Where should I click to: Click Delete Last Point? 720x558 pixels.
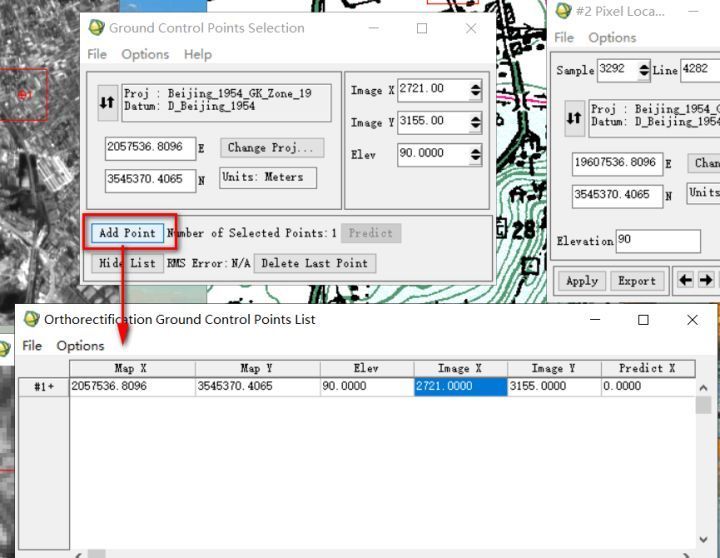315,263
